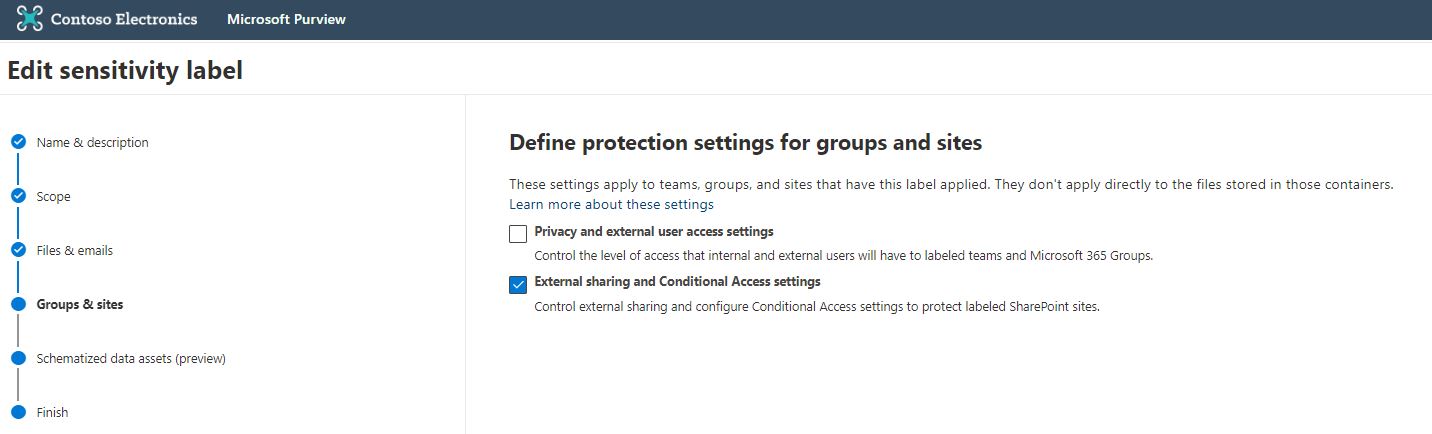Select the Groups & sites step label
Viewport: 1432px width, 434px height.
pos(80,305)
